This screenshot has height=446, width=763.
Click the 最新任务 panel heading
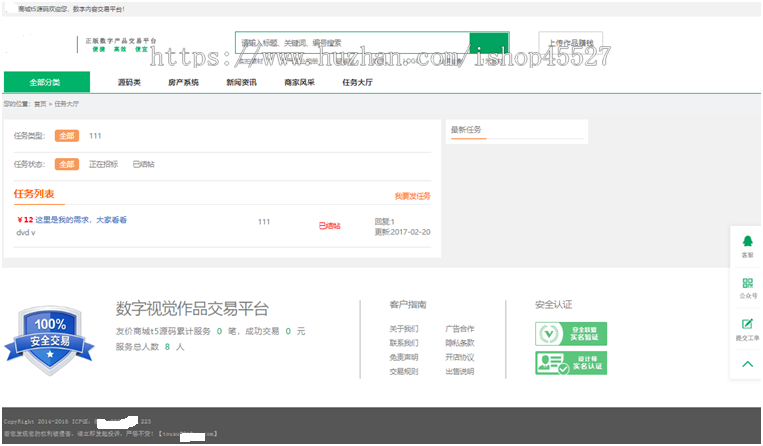(466, 129)
